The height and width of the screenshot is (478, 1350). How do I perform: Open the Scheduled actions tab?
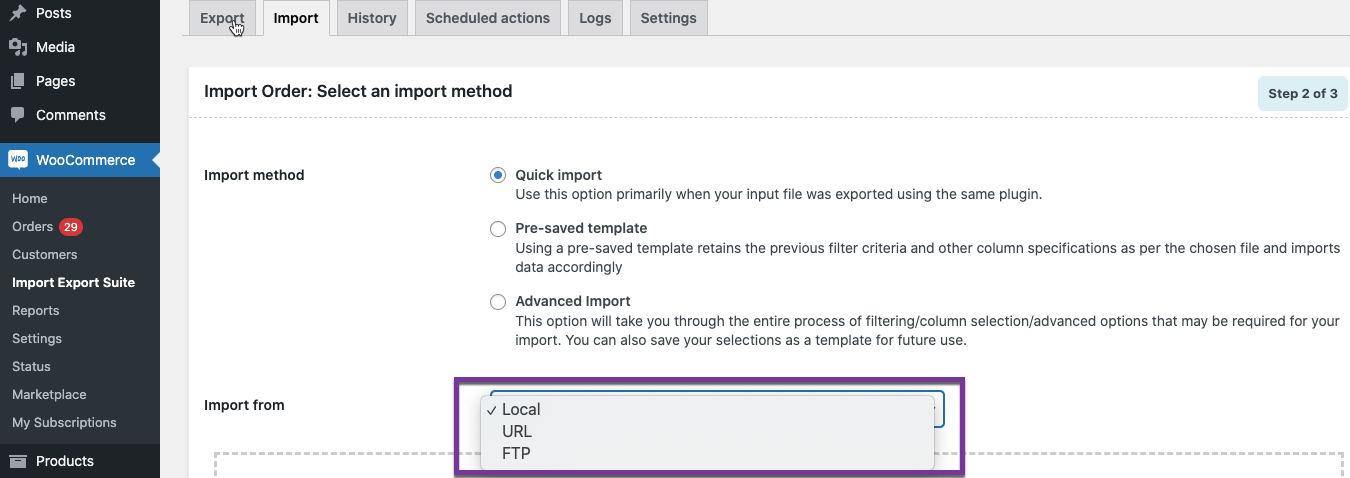[488, 18]
